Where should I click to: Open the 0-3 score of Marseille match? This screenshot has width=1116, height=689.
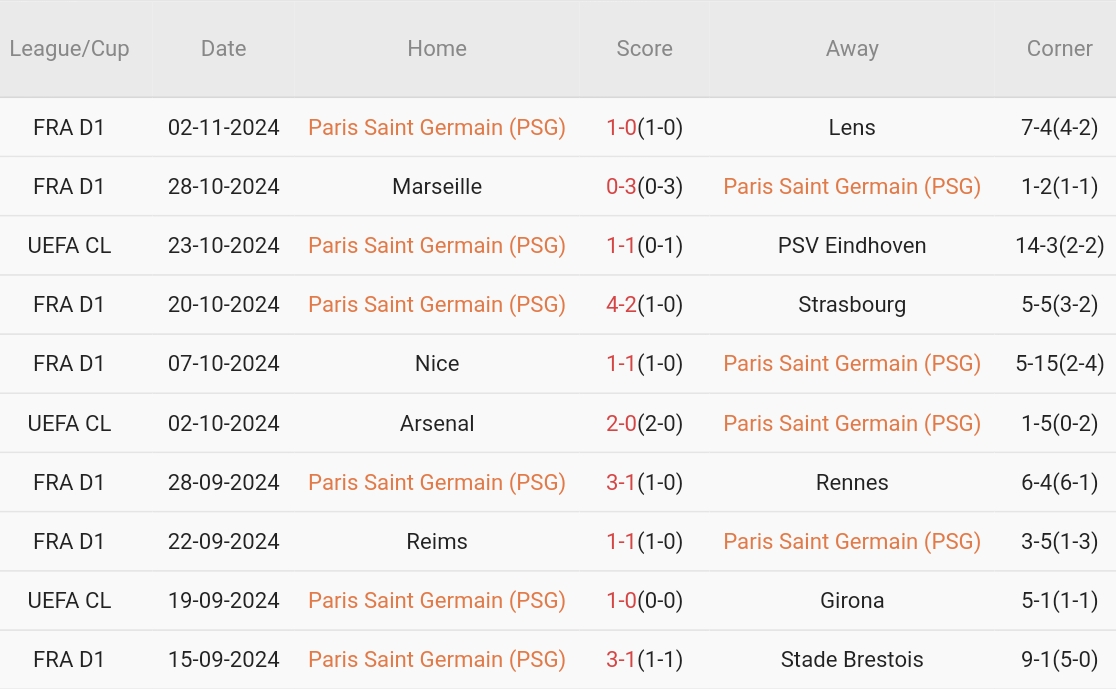pyautogui.click(x=622, y=186)
